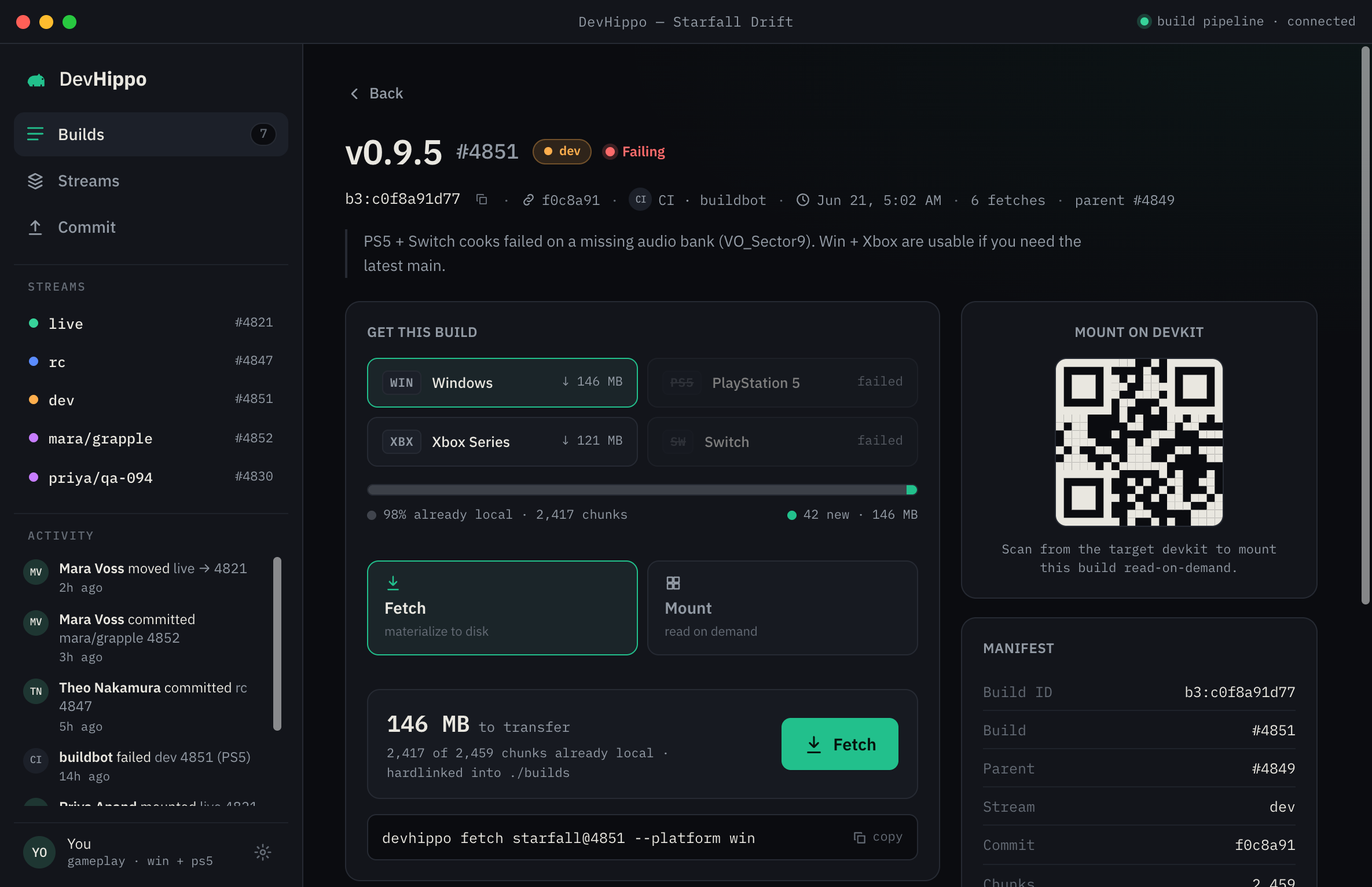Click the TN avatar for Theo Nakamura
The image size is (1372, 887).
(x=36, y=691)
